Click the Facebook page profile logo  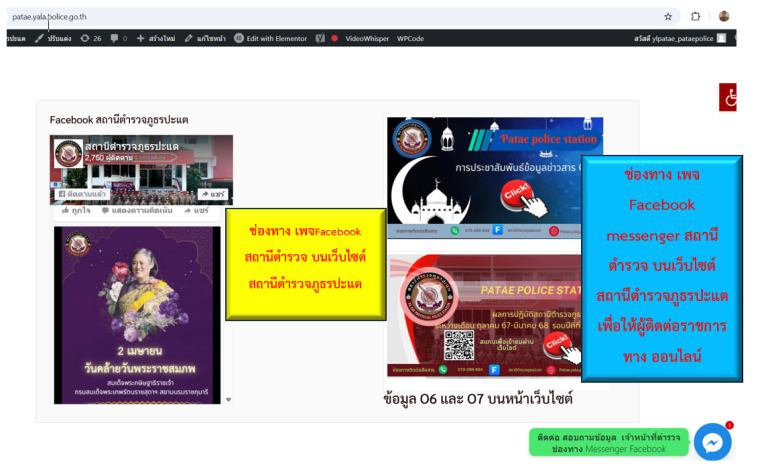tap(68, 153)
